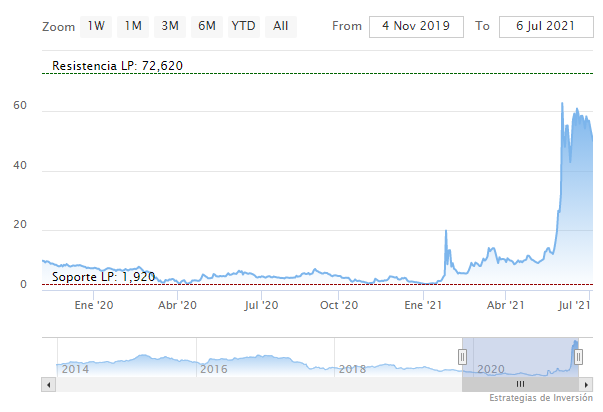Screen dimensions: 603x412
Task: Click the price peak near Jul '21
Action: pyautogui.click(x=562, y=104)
